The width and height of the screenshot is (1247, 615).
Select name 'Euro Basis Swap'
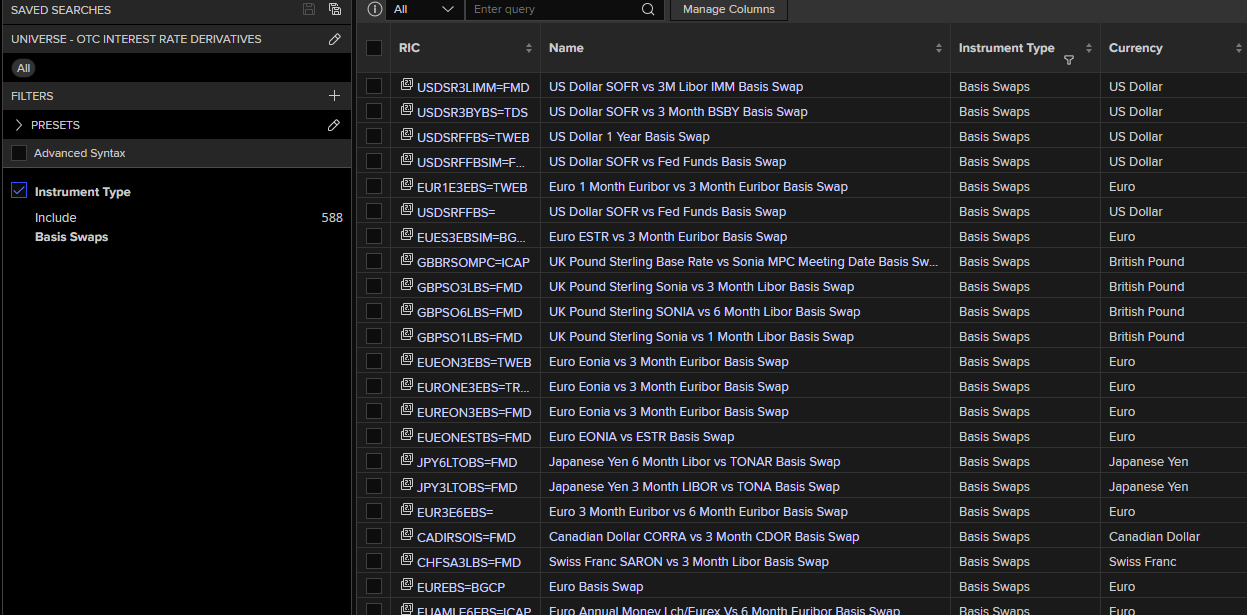596,587
